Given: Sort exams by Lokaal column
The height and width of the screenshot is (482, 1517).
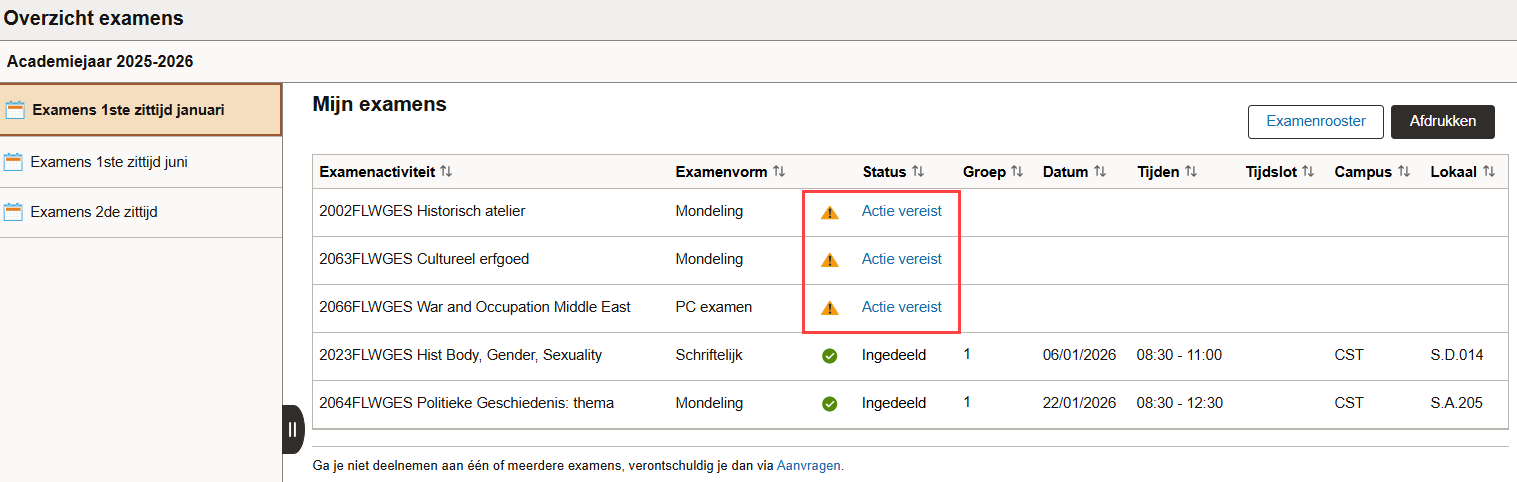Looking at the screenshot, I should point(1488,172).
